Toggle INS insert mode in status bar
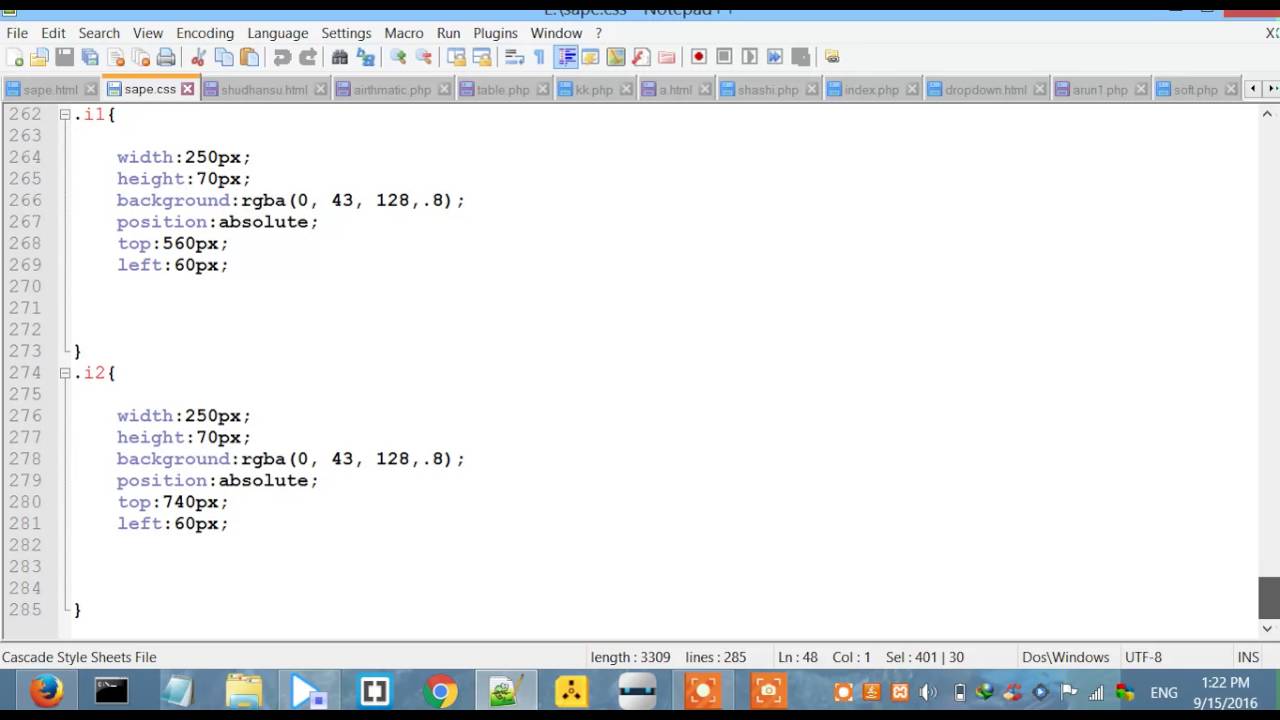The height and width of the screenshot is (720, 1280). 1248,657
